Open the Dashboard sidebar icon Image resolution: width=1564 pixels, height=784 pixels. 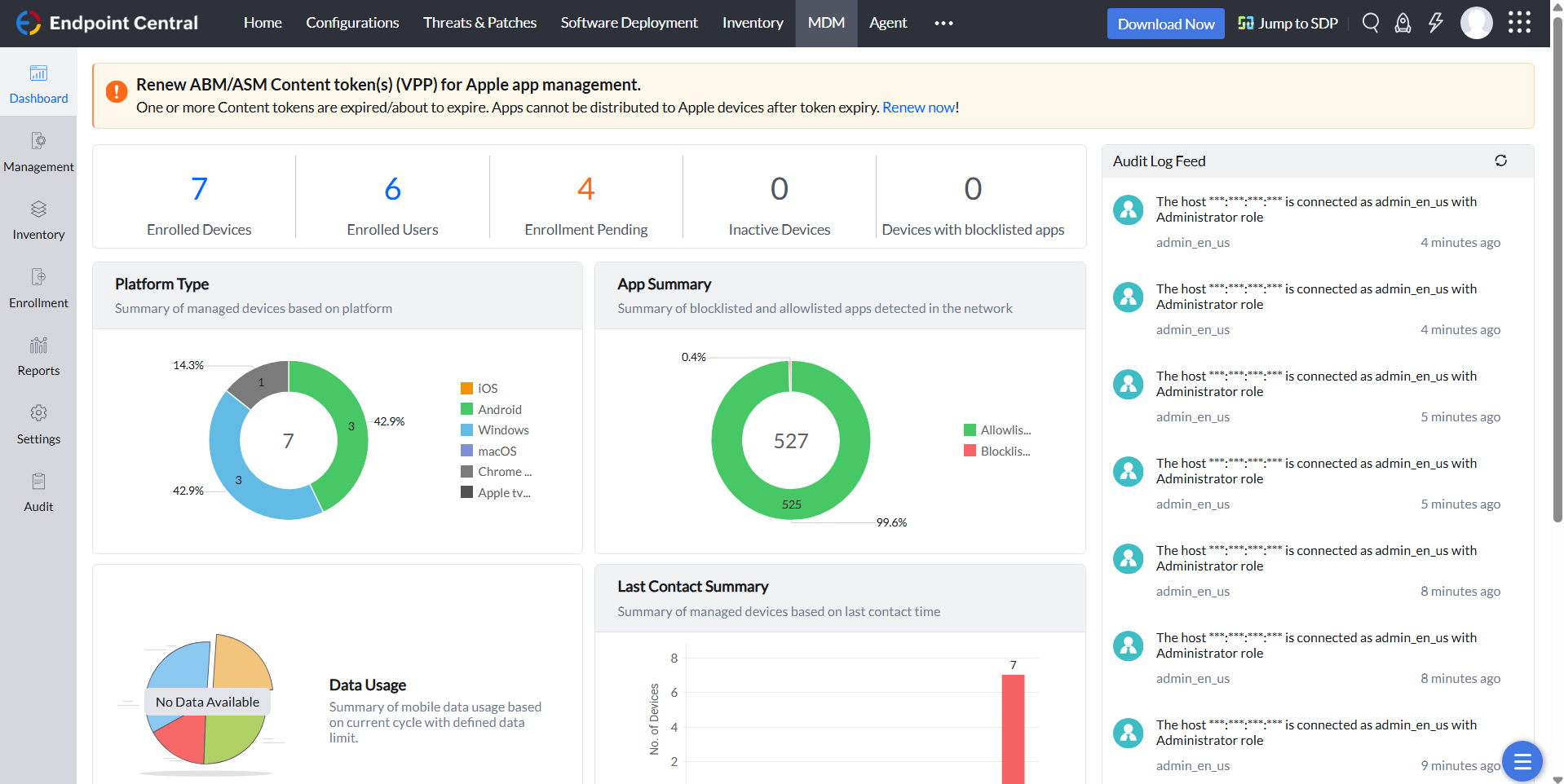click(x=38, y=73)
